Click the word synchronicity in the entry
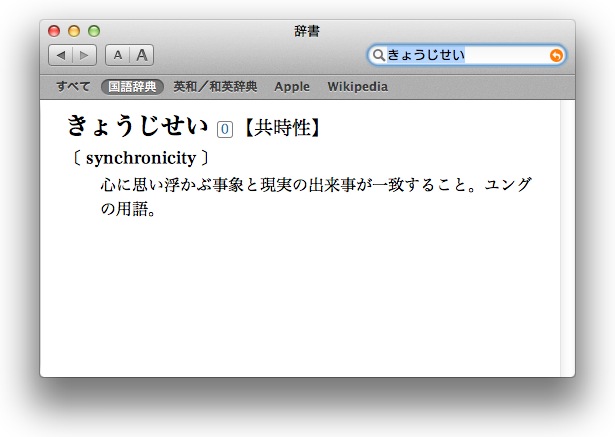The image size is (615, 437). 140,158
